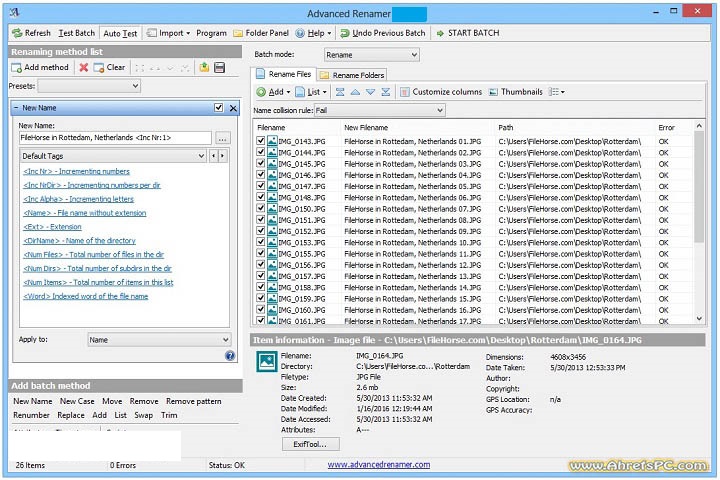Close the New Name method with X
This screenshot has height=480, width=720.
pyautogui.click(x=233, y=108)
